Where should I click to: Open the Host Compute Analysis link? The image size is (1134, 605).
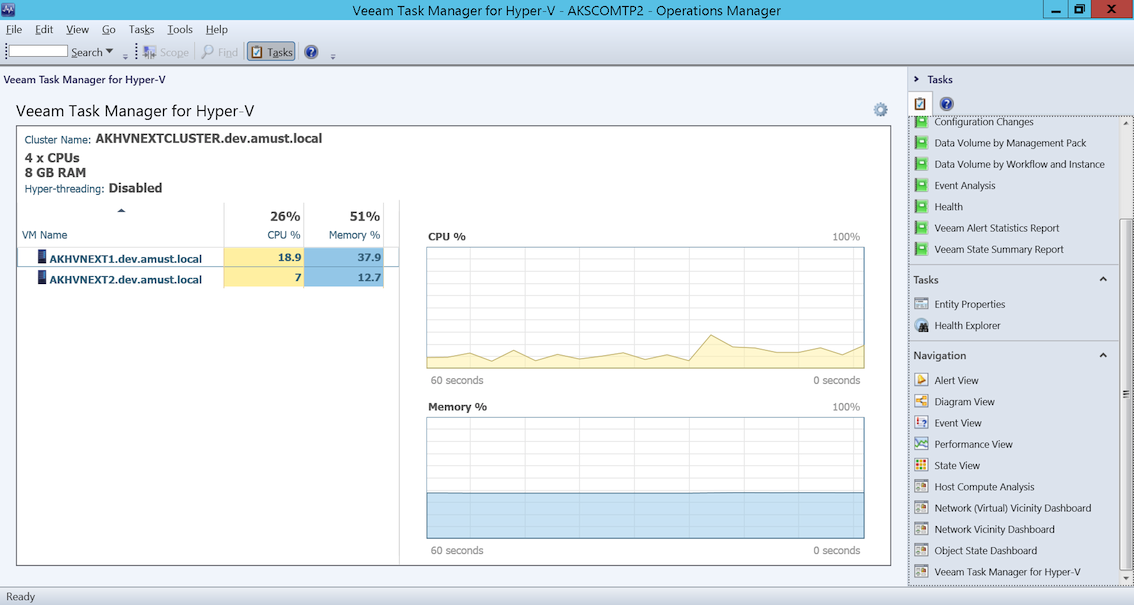coord(984,486)
